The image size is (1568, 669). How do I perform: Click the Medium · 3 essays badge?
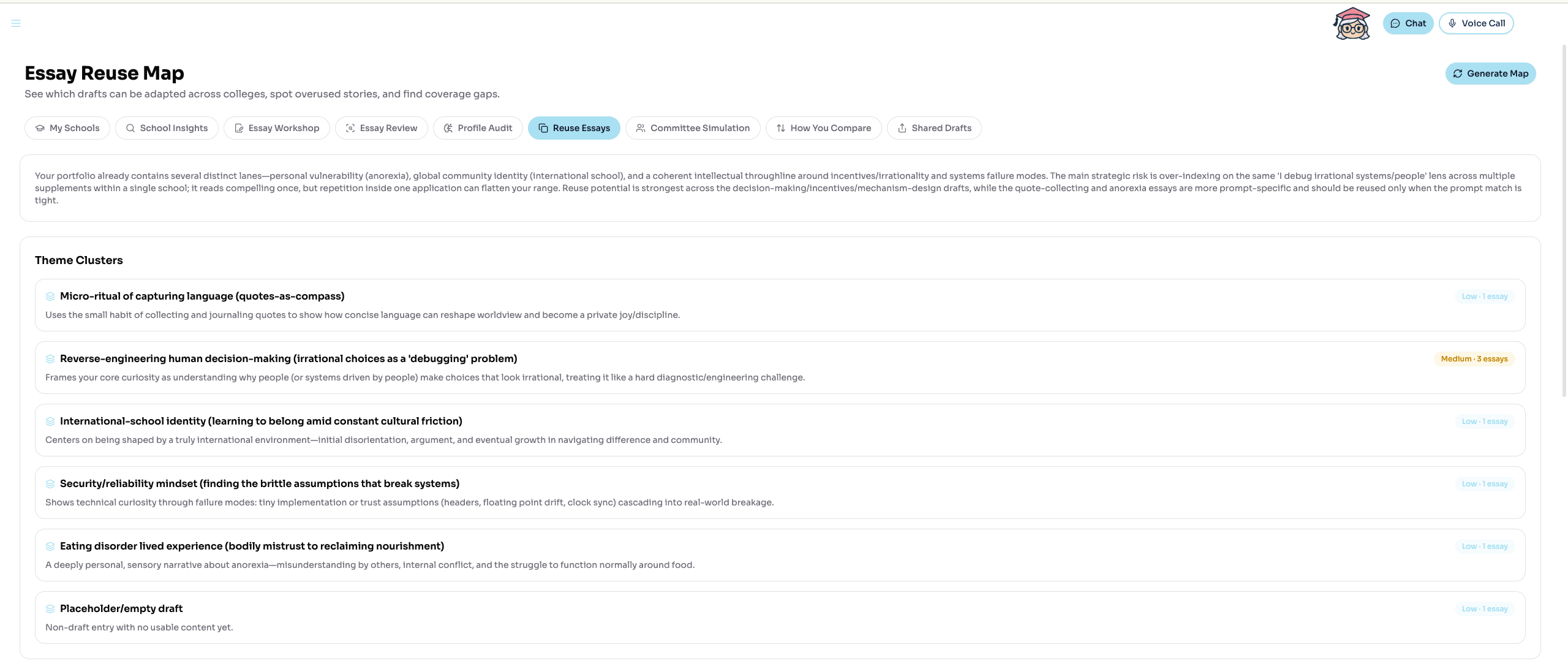[x=1474, y=359]
